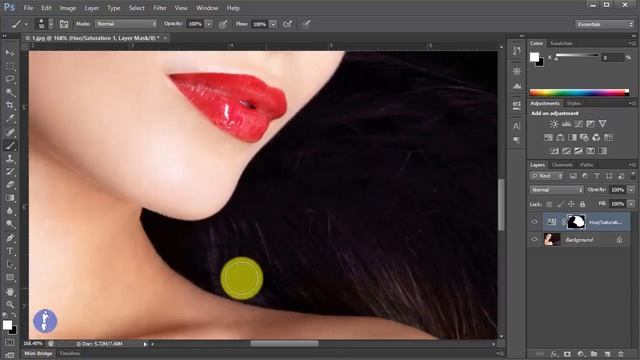This screenshot has width=640, height=360.
Task: Open the Image menu
Action: [68, 8]
